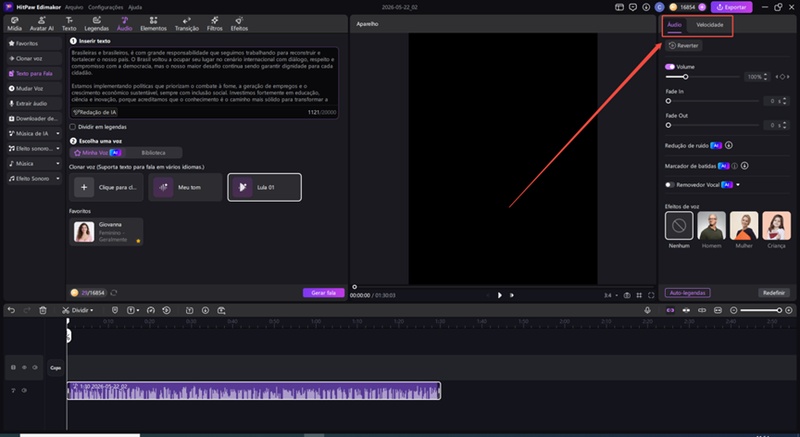Image resolution: width=800 pixels, height=437 pixels.
Task: Undo the last action in the timeline toolbar
Action: click(11, 310)
